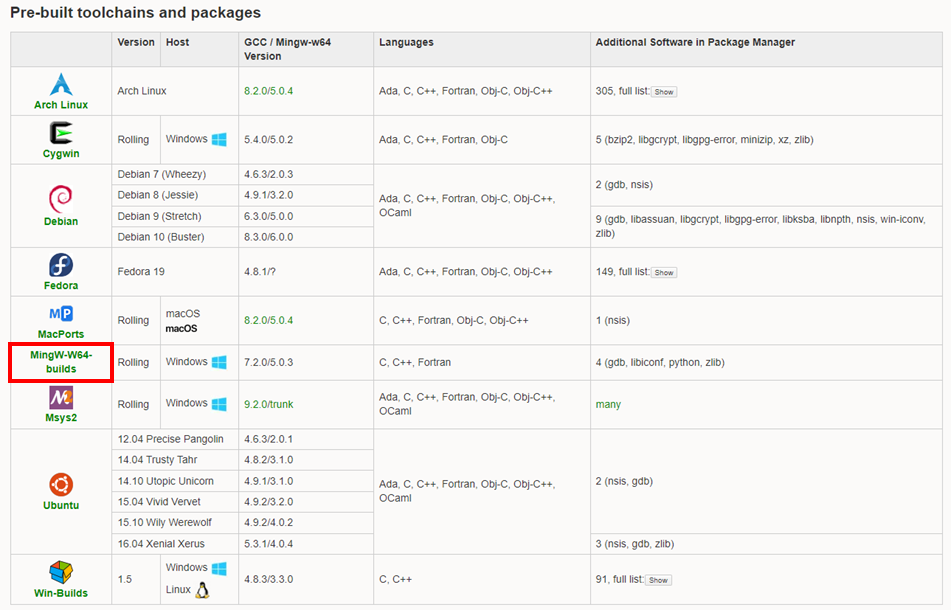Click the 5.3.1/4.0.4 Ubuntu version text
Image resolution: width=951 pixels, height=610 pixels.
click(x=269, y=543)
